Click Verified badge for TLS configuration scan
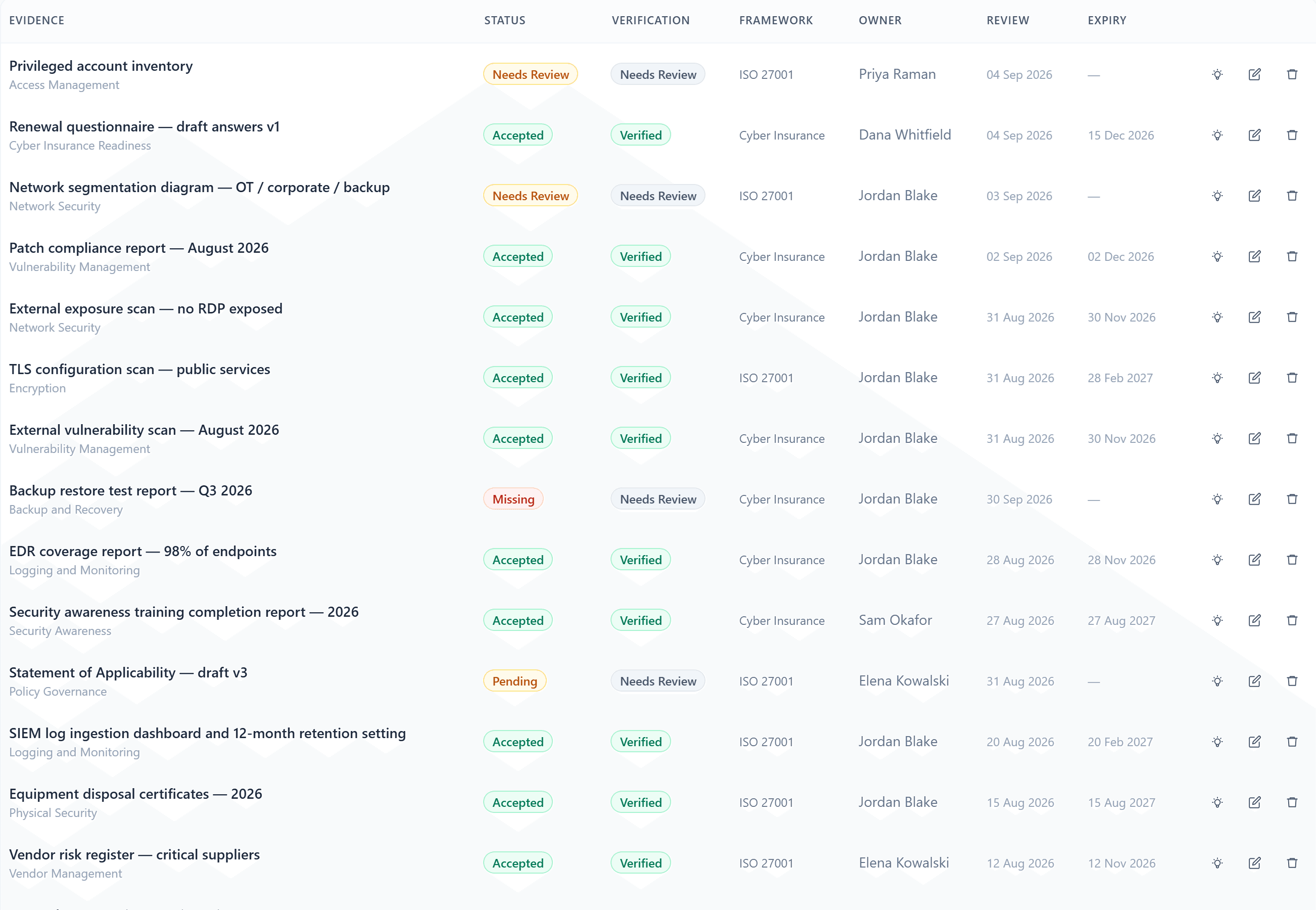Viewport: 1316px width, 910px height. 641,378
